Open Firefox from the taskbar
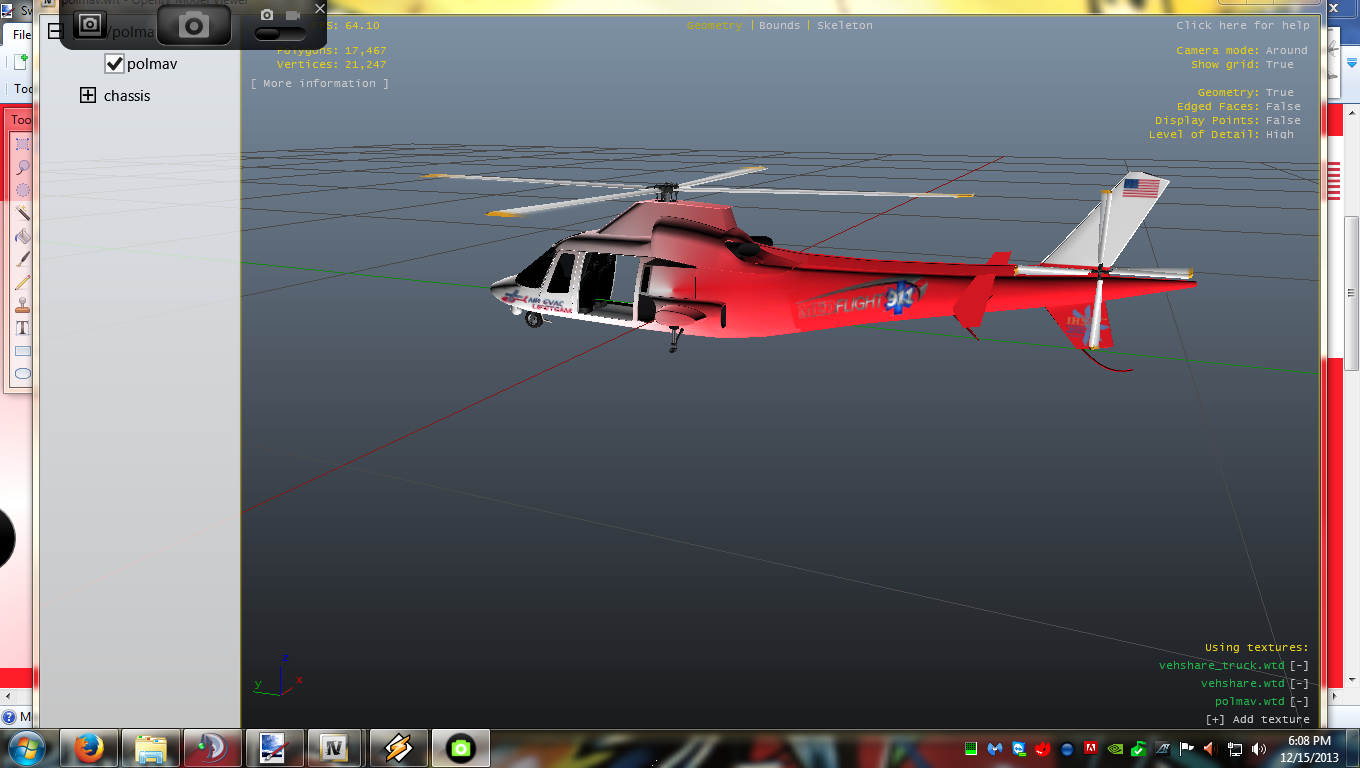1360x768 pixels. click(89, 748)
